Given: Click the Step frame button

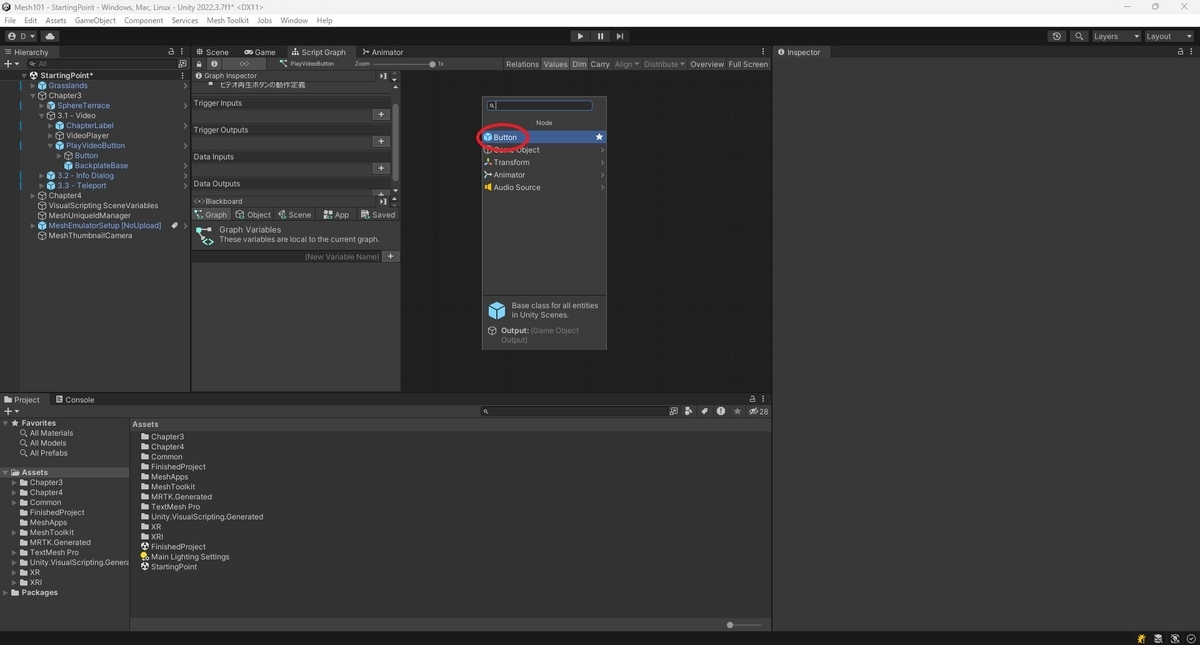Looking at the screenshot, I should coord(620,36).
